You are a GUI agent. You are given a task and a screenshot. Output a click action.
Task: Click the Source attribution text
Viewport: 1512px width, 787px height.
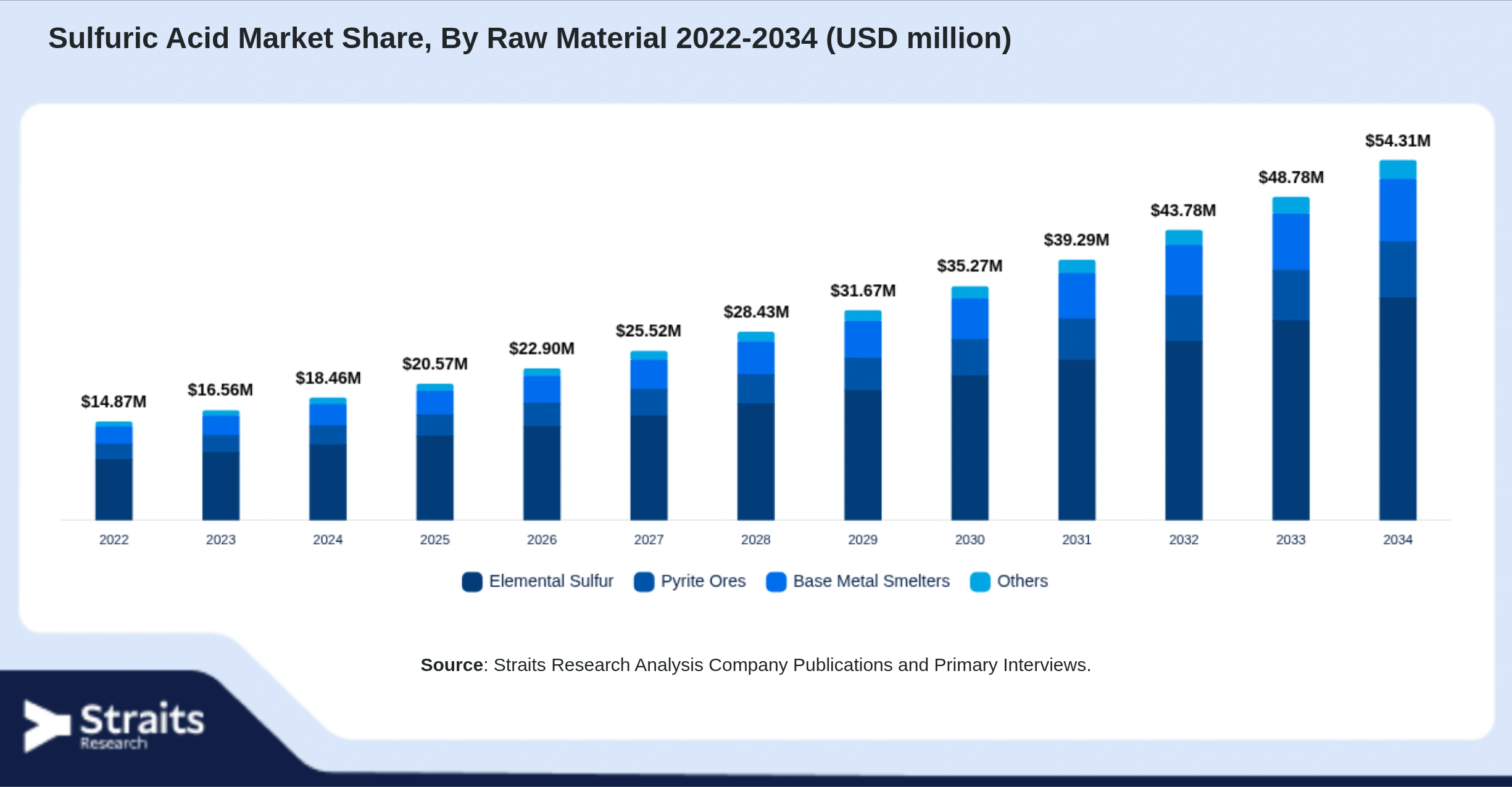click(x=756, y=665)
